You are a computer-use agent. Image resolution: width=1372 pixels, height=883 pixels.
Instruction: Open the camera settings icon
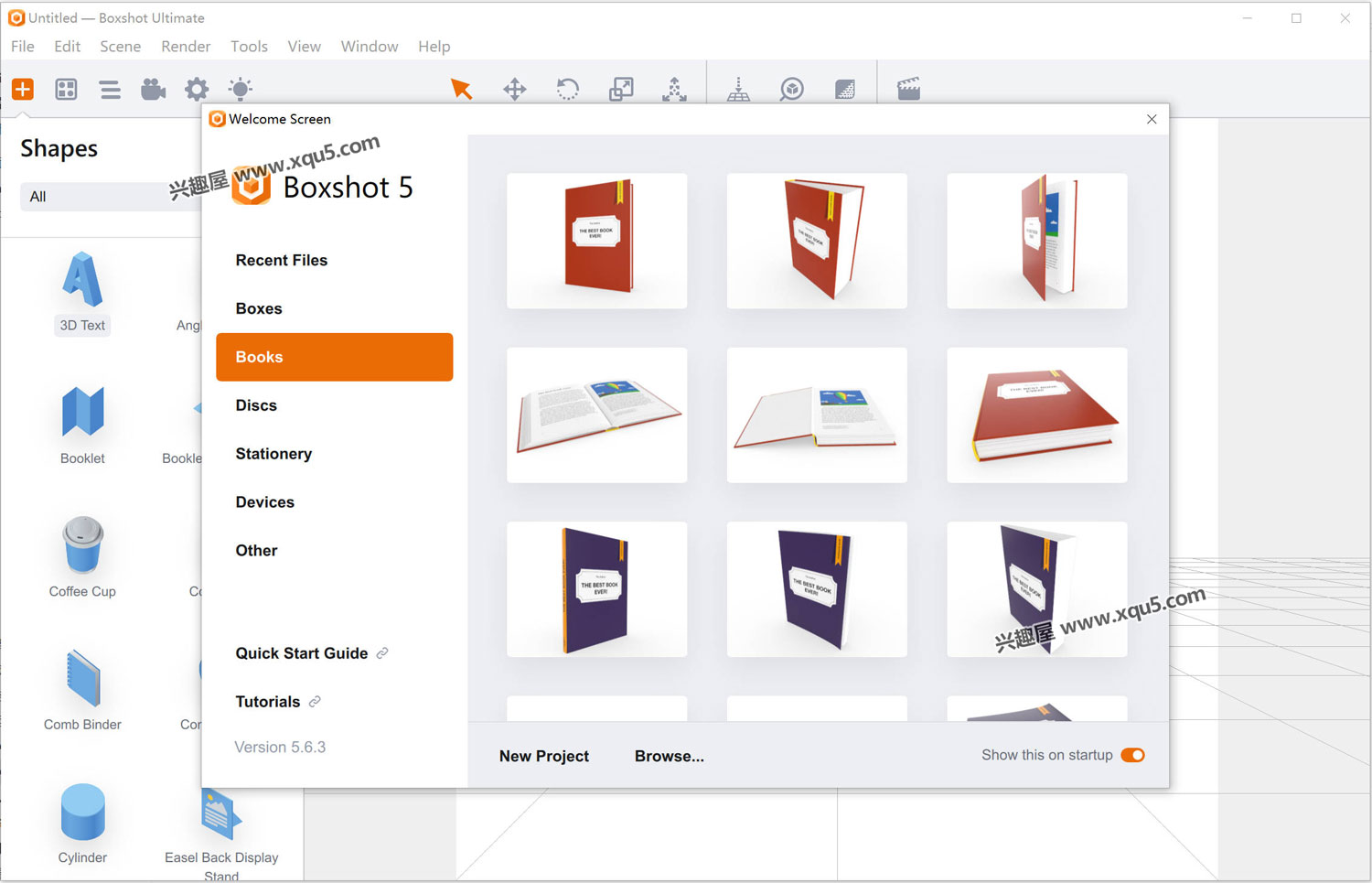pos(153,89)
